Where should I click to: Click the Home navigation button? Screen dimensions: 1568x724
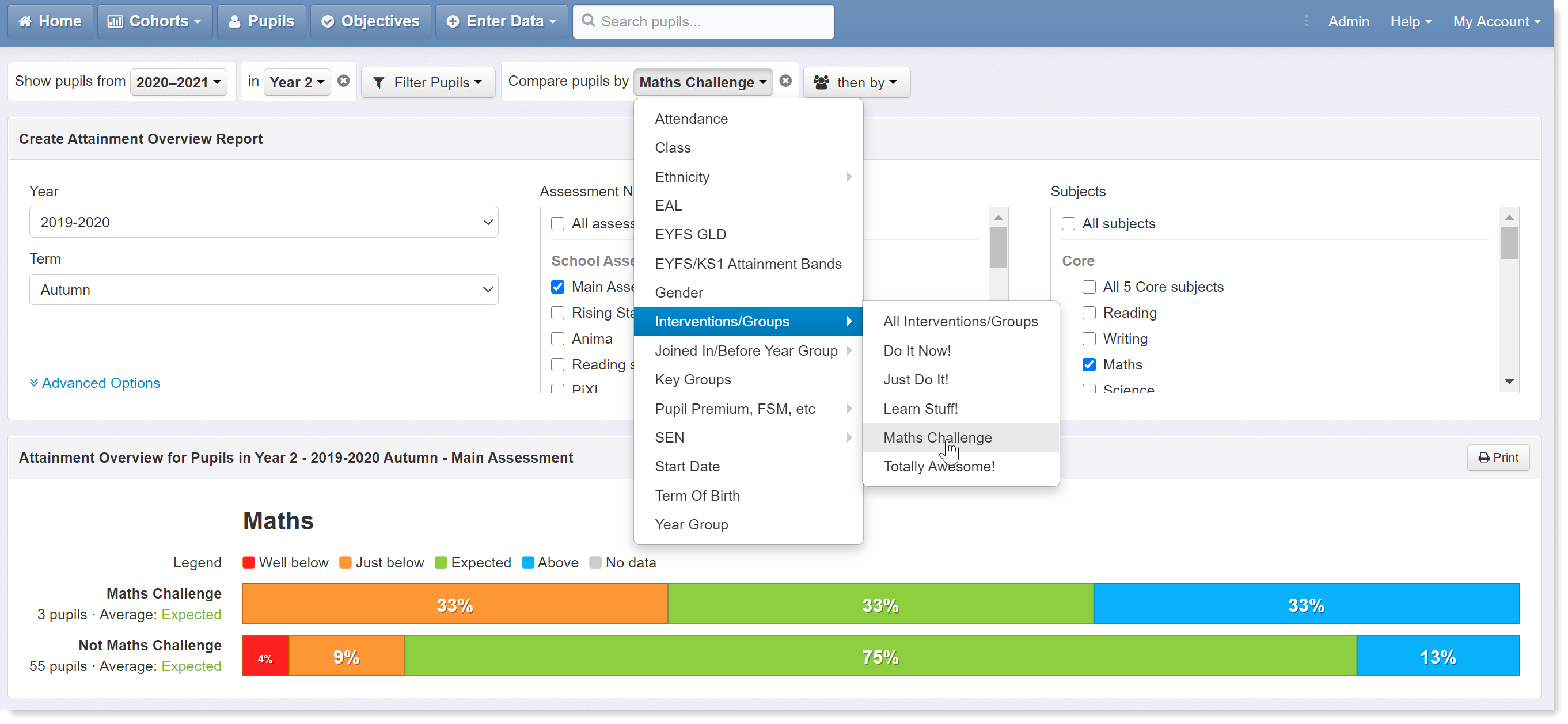click(50, 21)
